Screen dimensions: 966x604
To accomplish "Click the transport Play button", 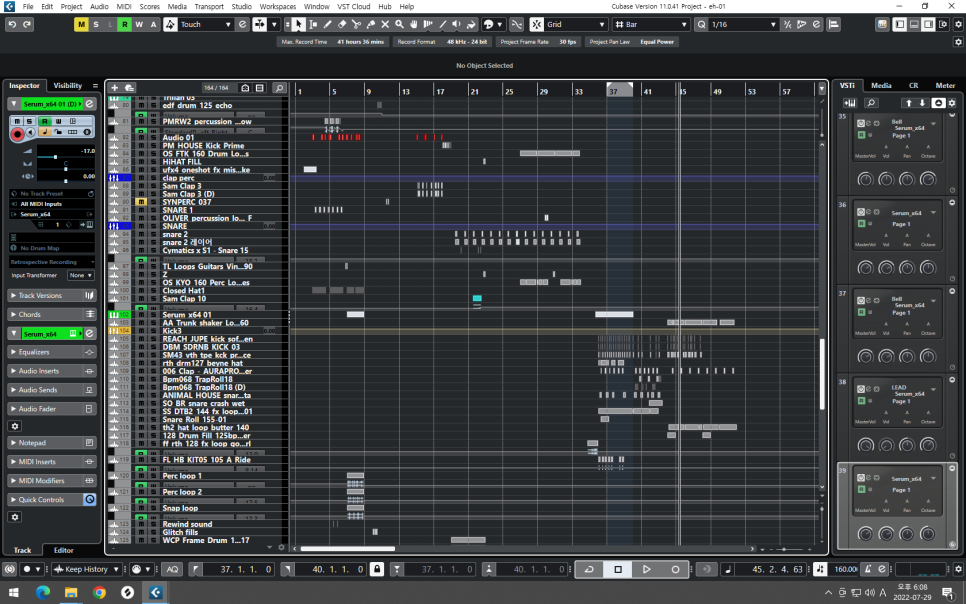I will [646, 569].
